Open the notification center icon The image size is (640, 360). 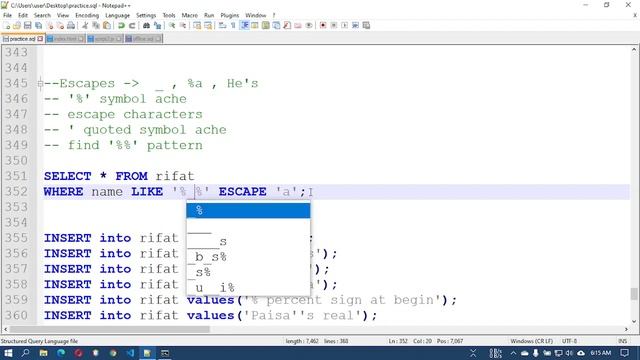click(624, 353)
